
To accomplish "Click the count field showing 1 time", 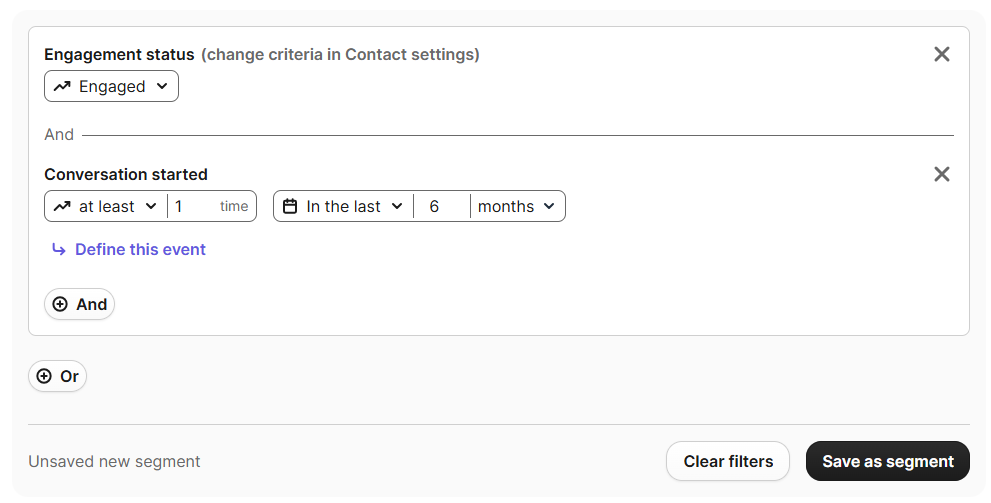I will (212, 207).
